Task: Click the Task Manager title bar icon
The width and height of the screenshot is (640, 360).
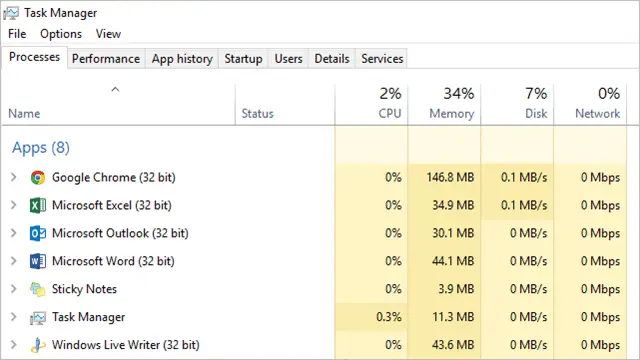Action: pos(11,13)
